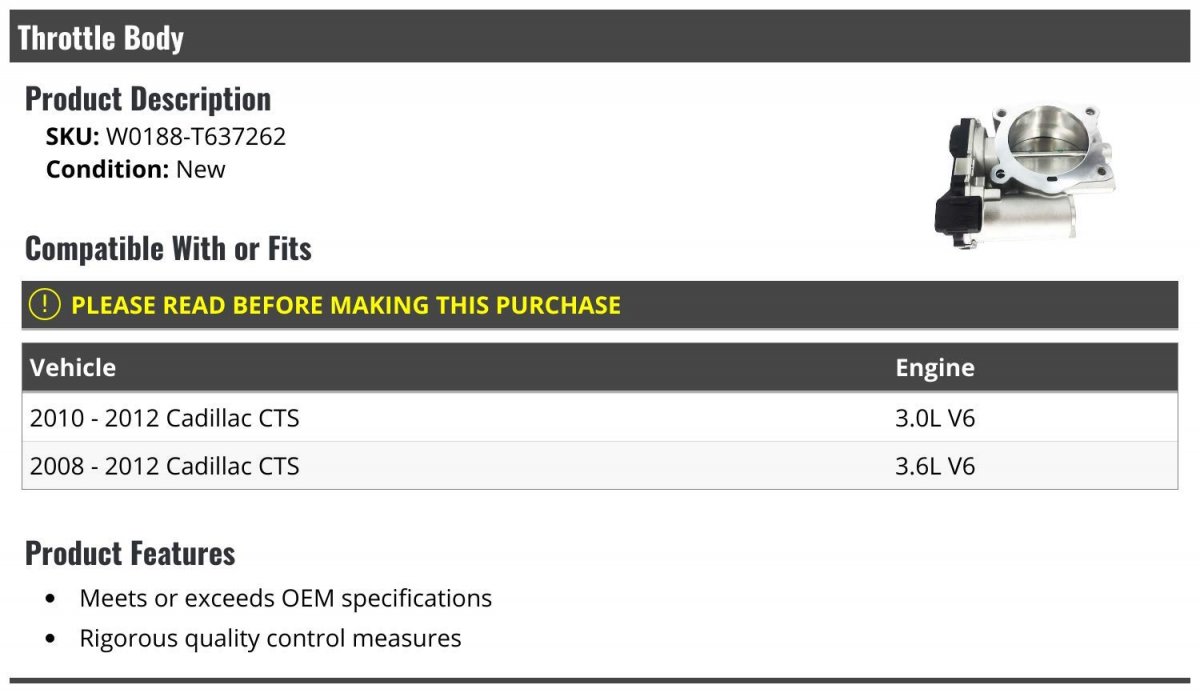The width and height of the screenshot is (1200, 693).
Task: Click the Meets or exceeds OEM specifications bullet
Action: point(286,599)
